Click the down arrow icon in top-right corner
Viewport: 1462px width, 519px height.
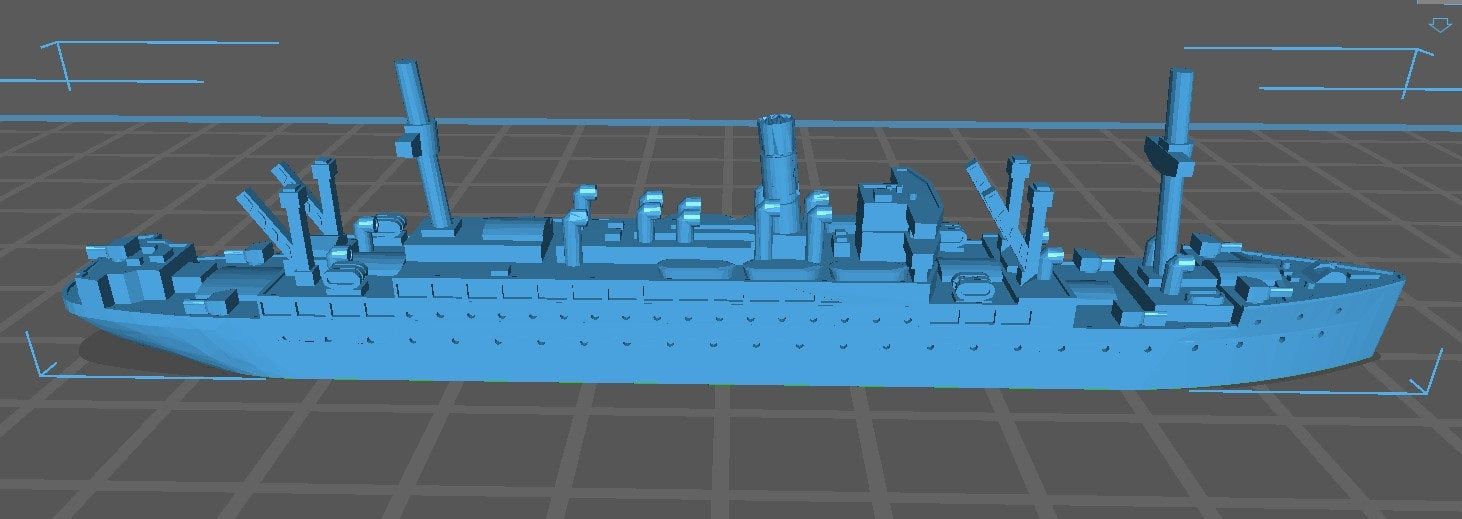point(1439,25)
